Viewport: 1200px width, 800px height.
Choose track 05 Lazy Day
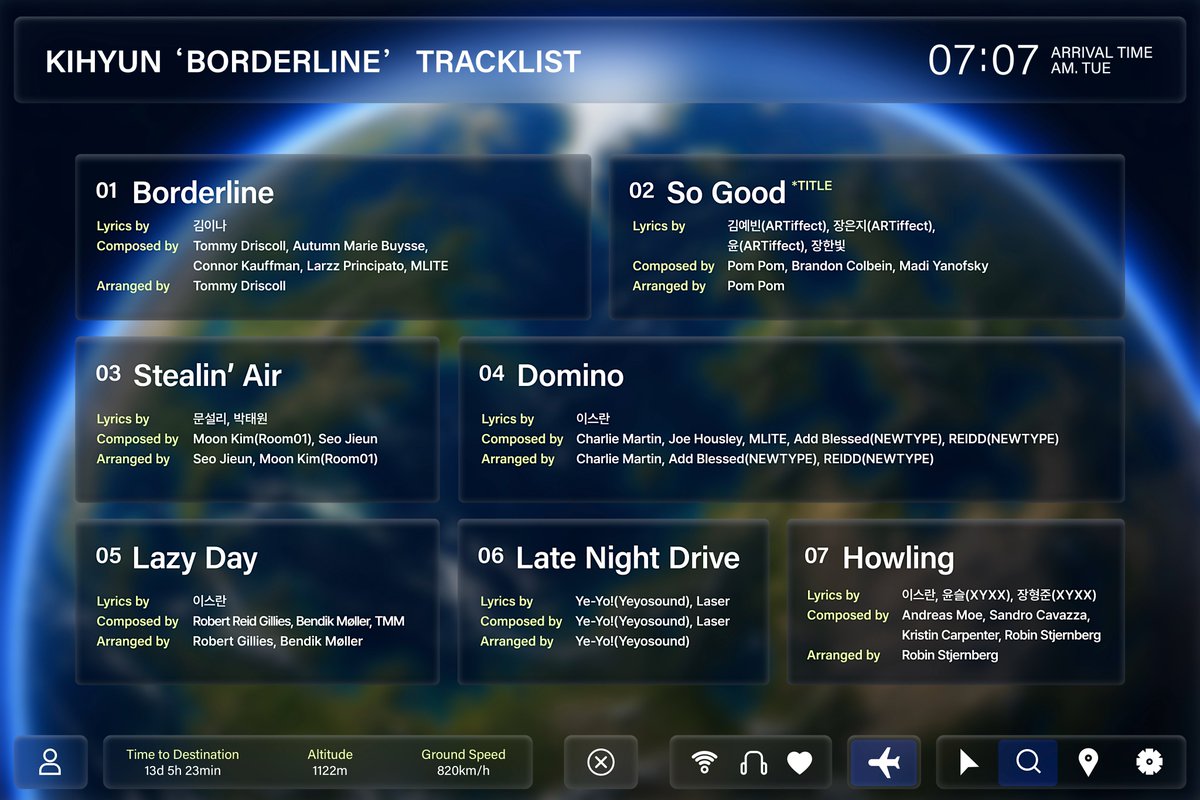click(x=195, y=558)
